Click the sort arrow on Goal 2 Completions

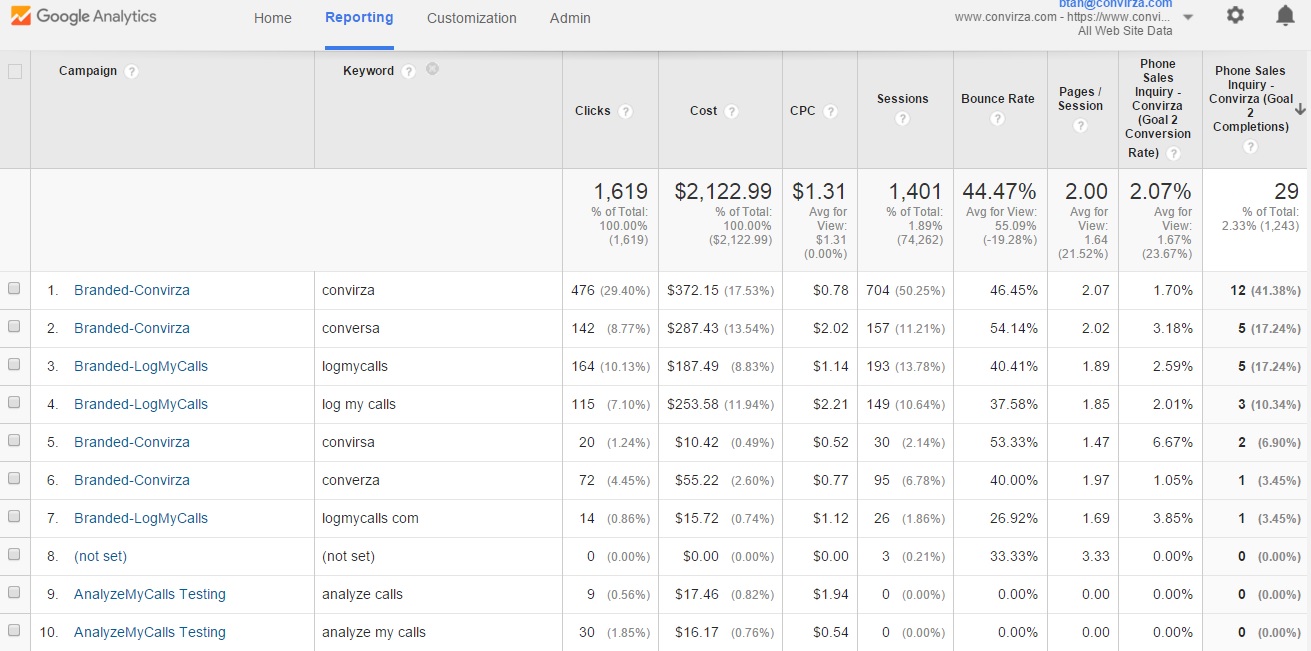(1300, 109)
